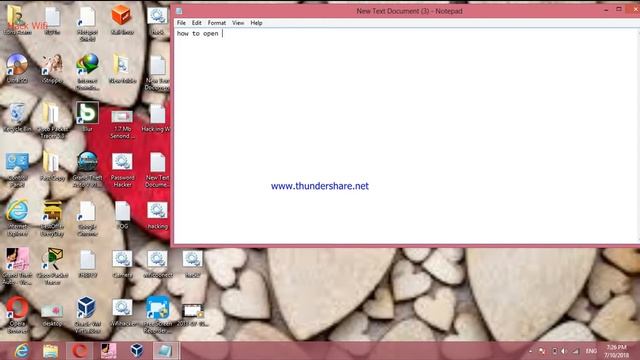
Task: Open the Help menu in Notepad
Action: (x=256, y=23)
